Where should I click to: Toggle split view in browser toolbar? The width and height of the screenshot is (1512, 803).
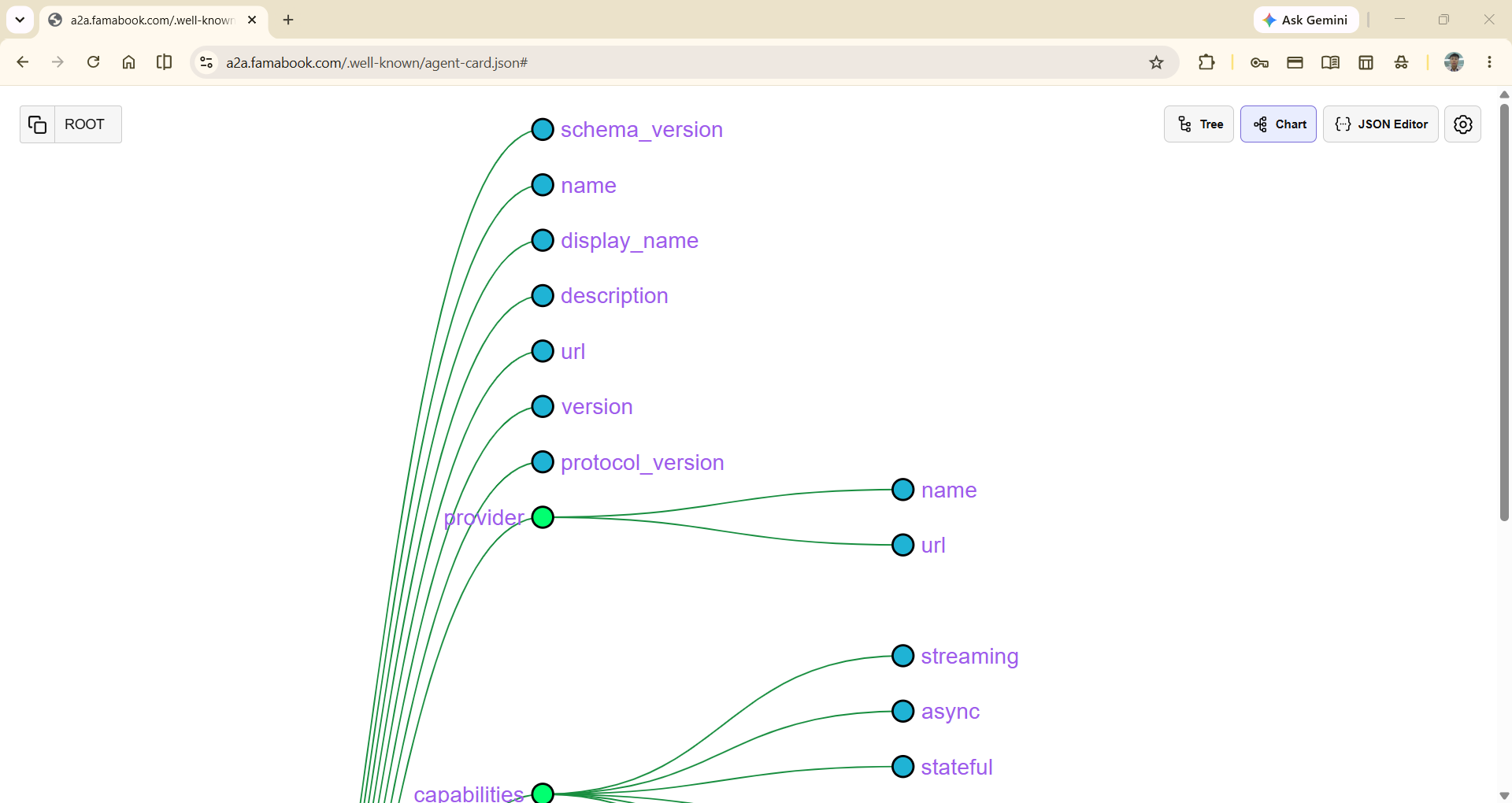(x=164, y=62)
